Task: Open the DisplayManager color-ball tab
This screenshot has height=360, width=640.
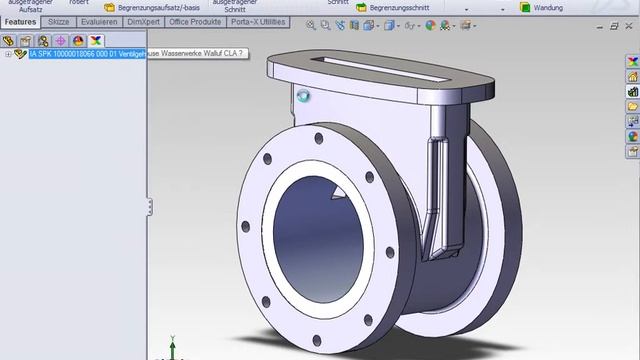Action: coord(78,41)
